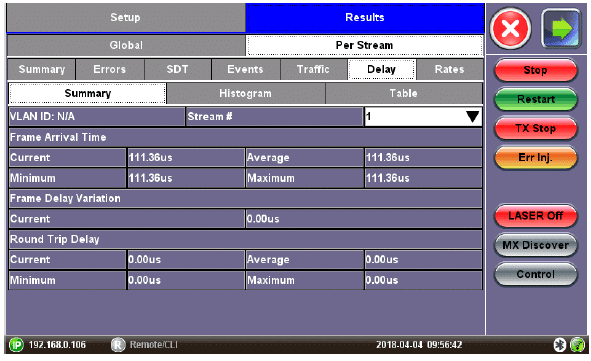591x361 pixels.
Task: Click the IP address 192.168.0.106
Action: [57, 345]
